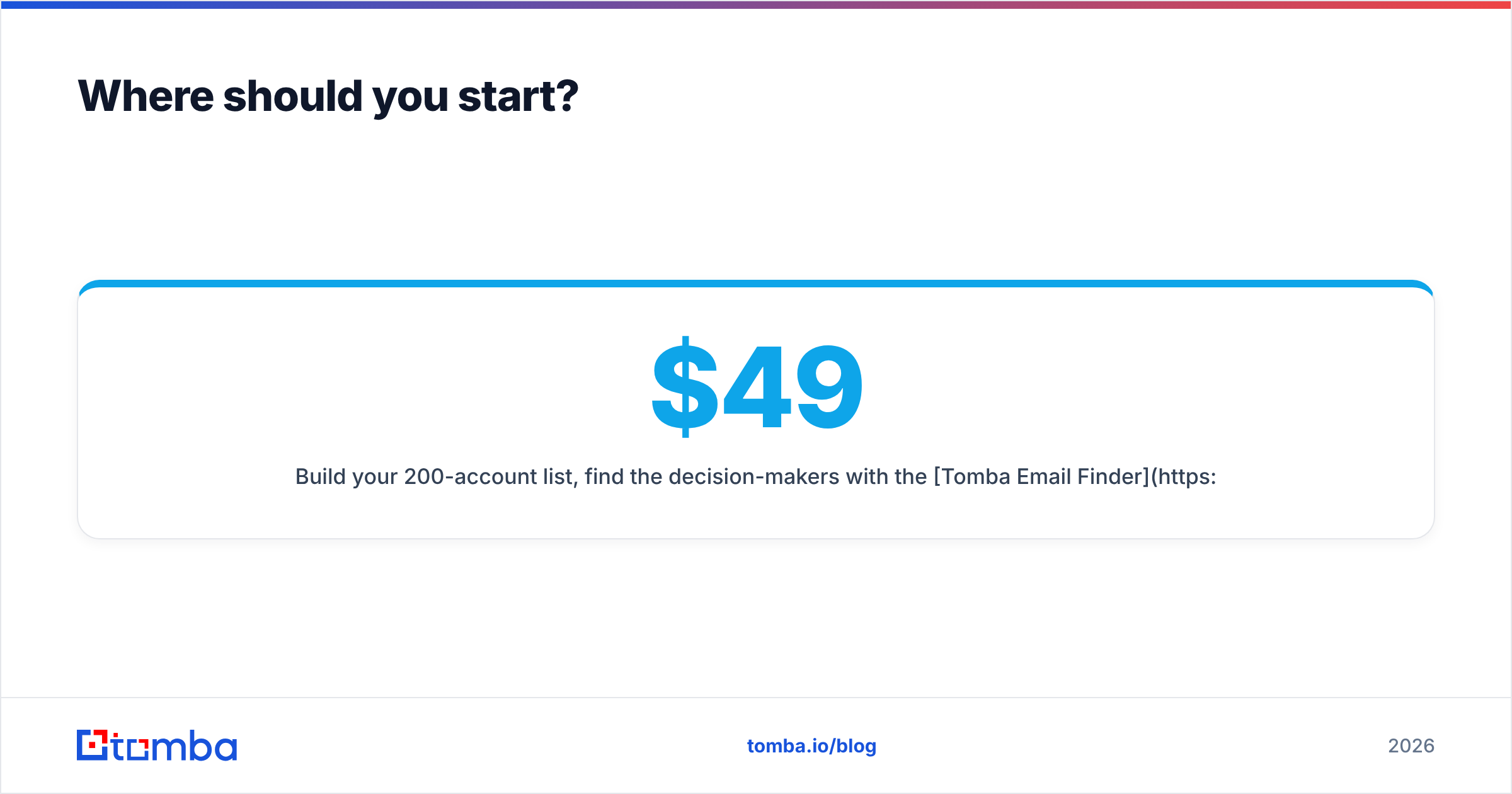The width and height of the screenshot is (1512, 794).
Task: Click the red square inside Tomba logo
Action: [93, 745]
